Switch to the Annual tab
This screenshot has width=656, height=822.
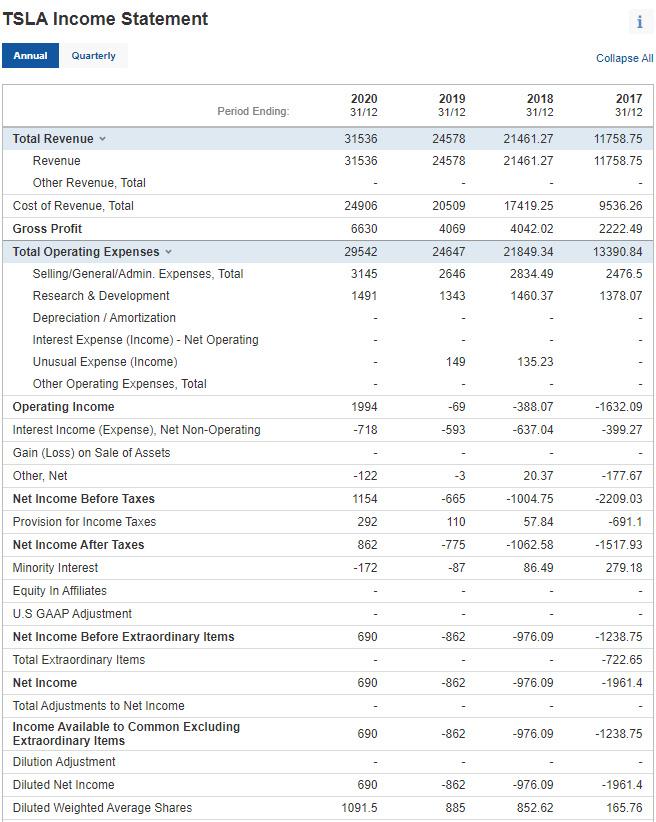coord(30,56)
